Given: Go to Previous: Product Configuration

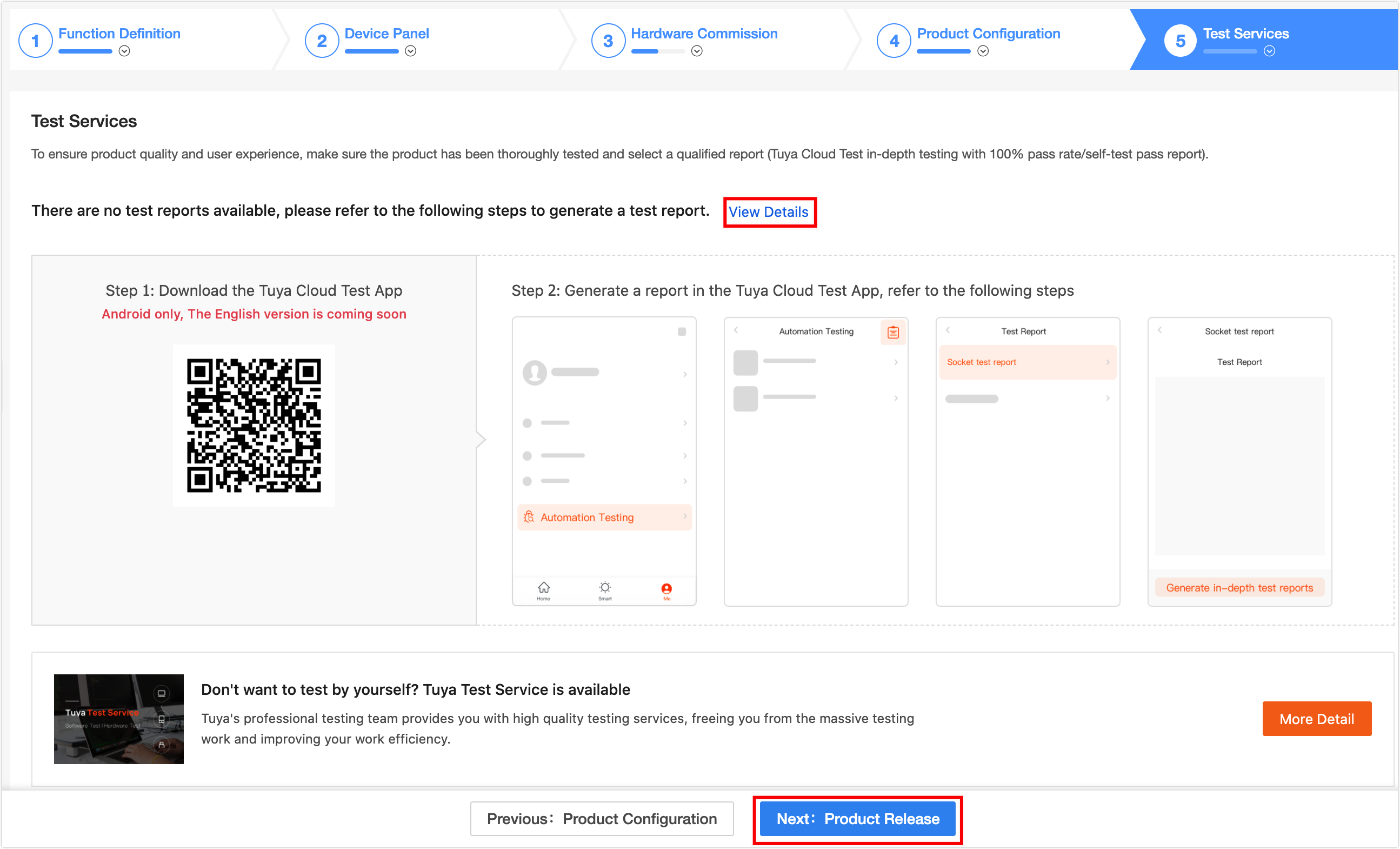Looking at the screenshot, I should pyautogui.click(x=602, y=819).
